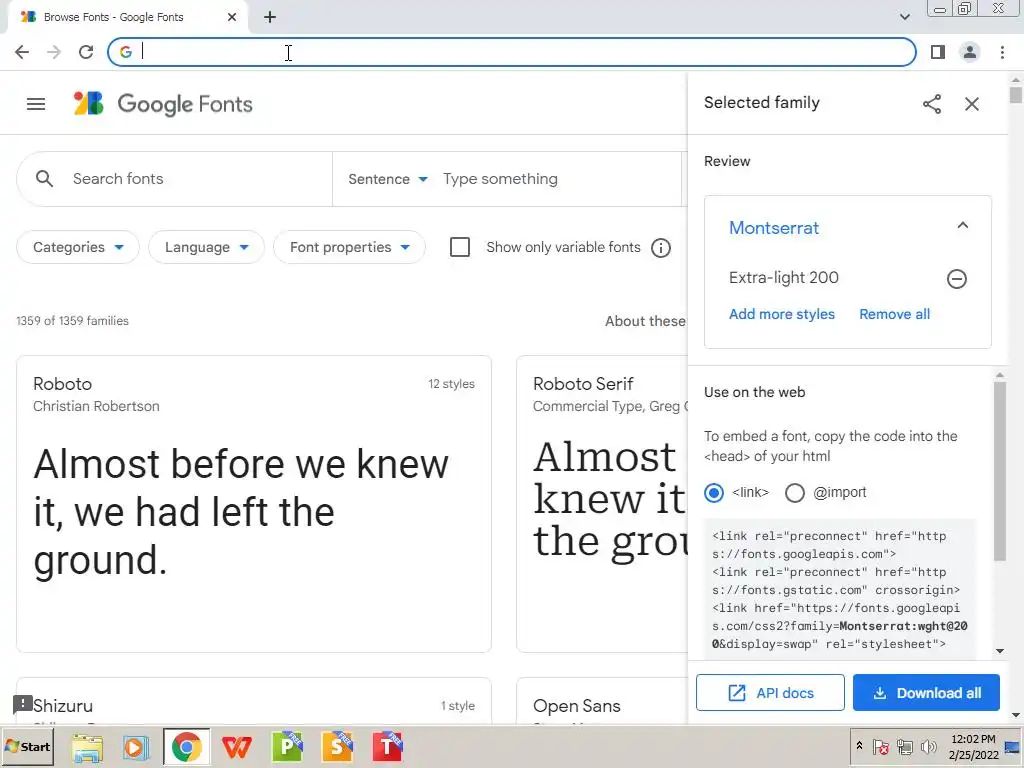The image size is (1024, 768).
Task: Click the "1359 of 1359 families" count
Action: tap(72, 321)
